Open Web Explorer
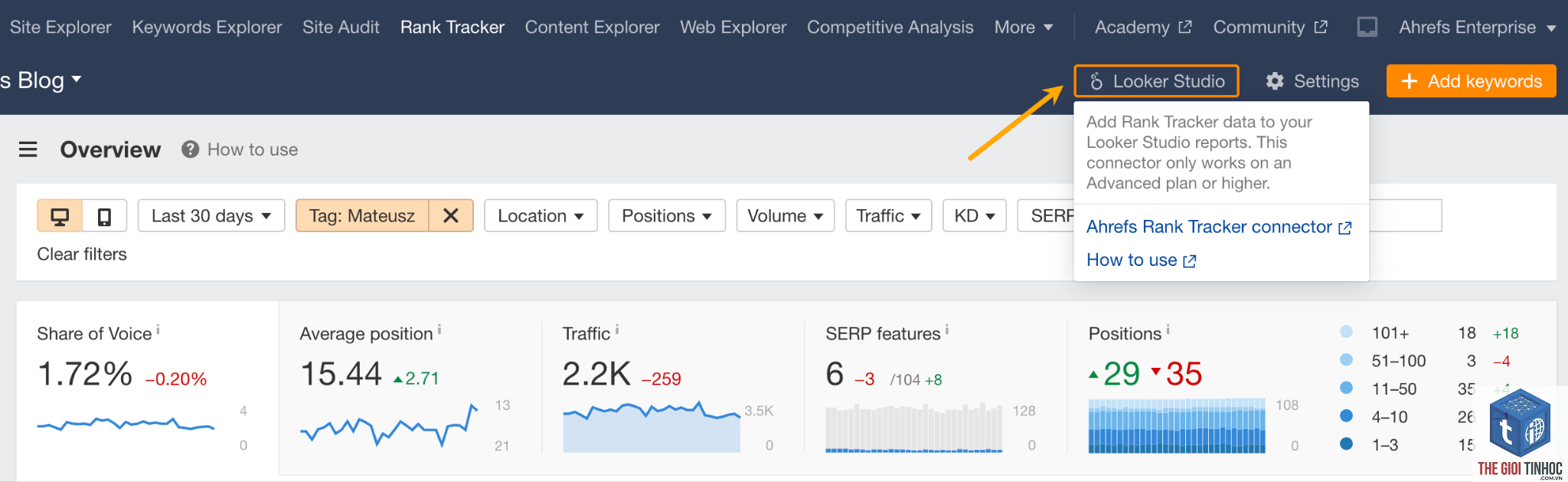The width and height of the screenshot is (1568, 482). pyautogui.click(x=733, y=27)
